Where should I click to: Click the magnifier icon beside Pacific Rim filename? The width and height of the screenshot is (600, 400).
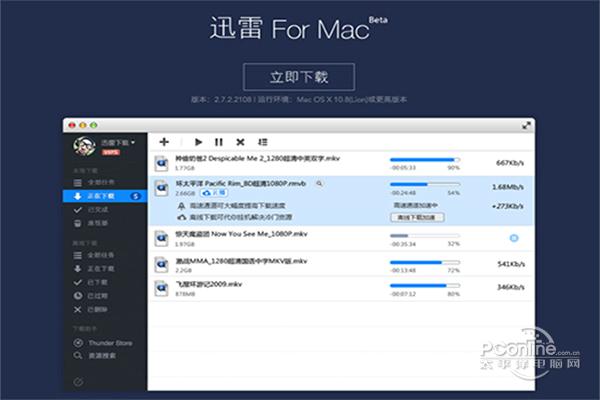[x=319, y=183]
